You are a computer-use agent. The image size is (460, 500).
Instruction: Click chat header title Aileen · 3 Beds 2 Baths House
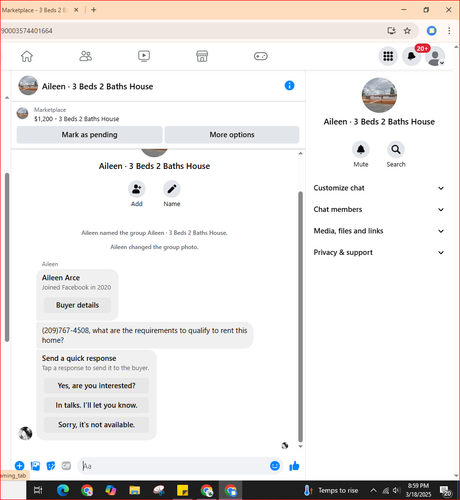pyautogui.click(x=97, y=87)
